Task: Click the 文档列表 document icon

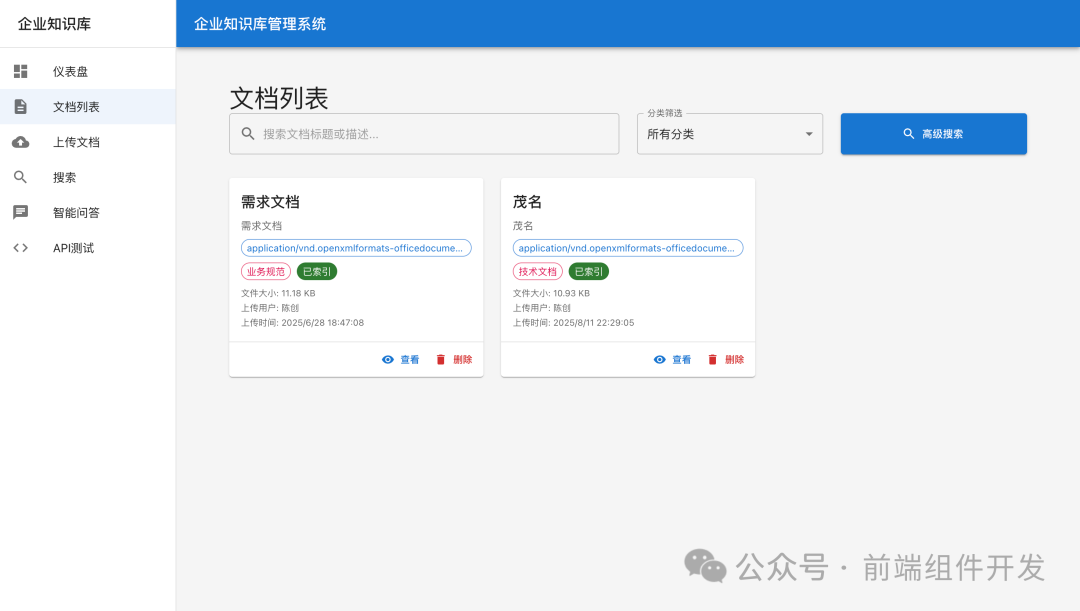Action: coord(20,106)
